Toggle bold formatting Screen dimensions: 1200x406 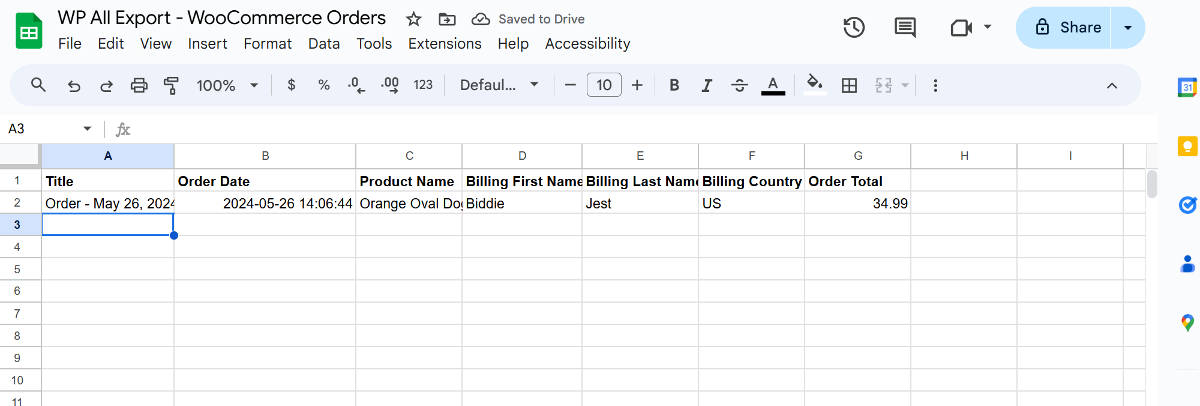(674, 85)
